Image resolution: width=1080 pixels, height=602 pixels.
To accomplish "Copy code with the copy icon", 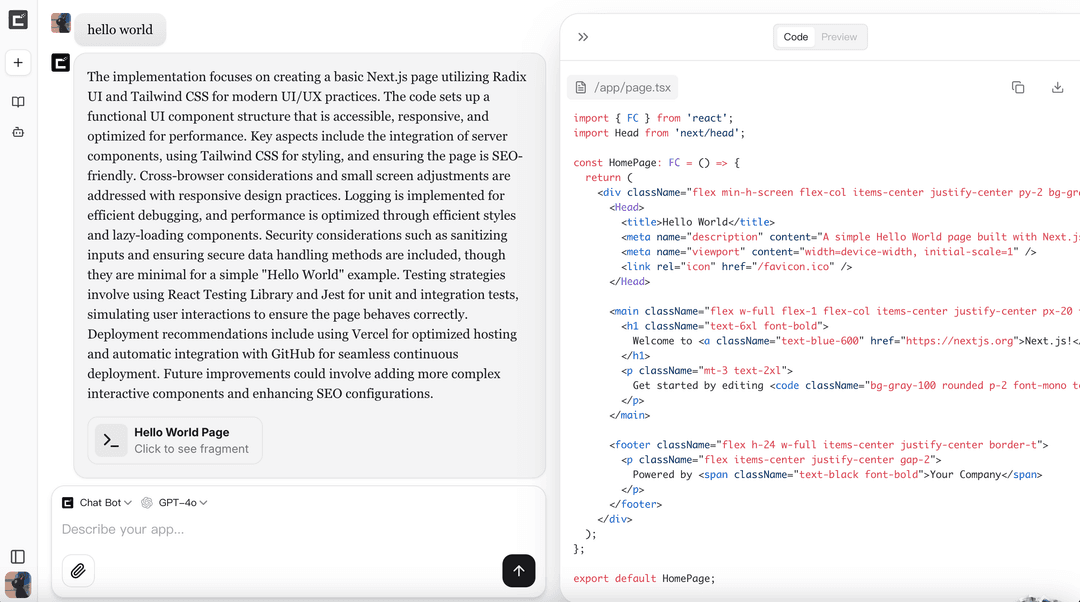I will (x=1018, y=88).
